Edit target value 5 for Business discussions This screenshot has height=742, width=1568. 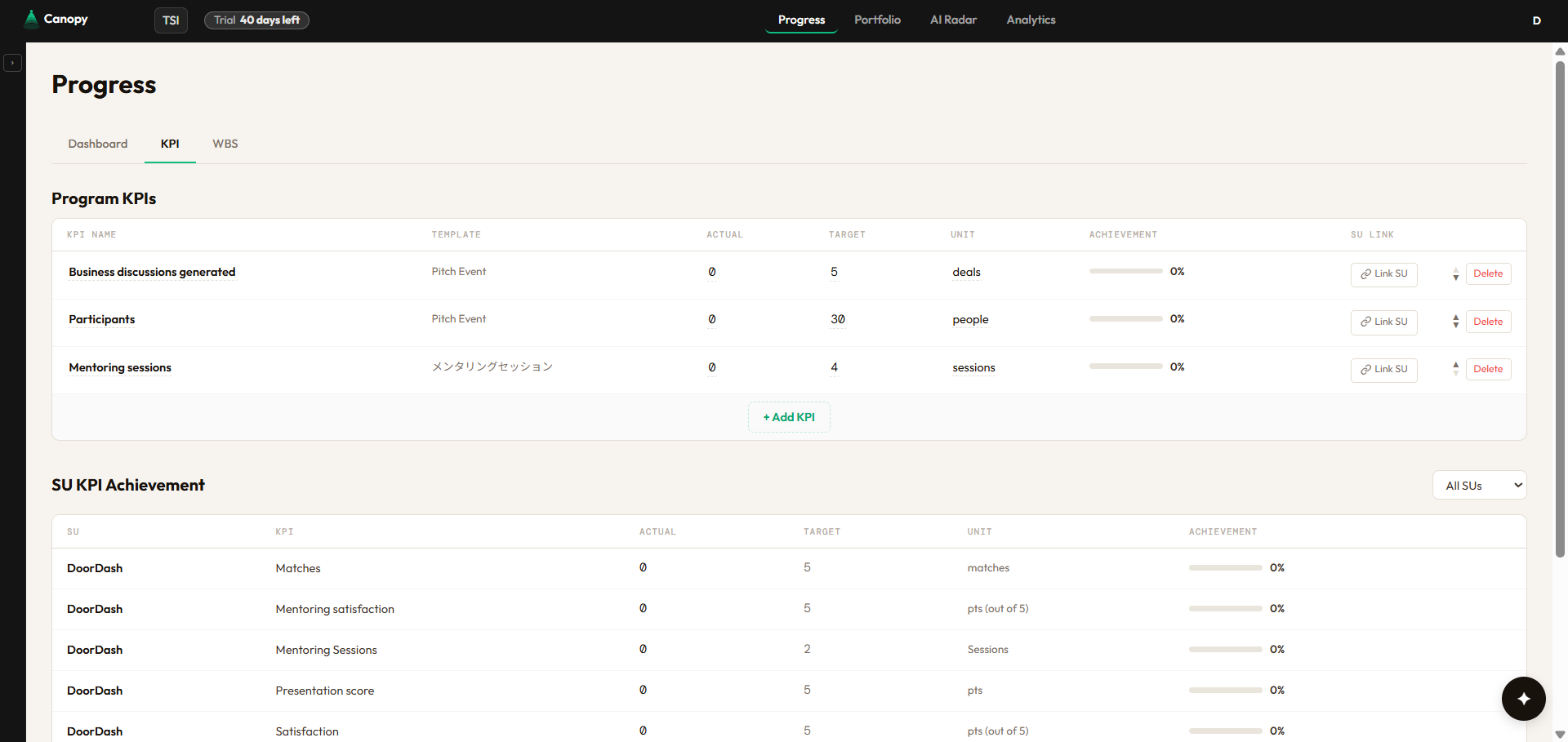click(834, 273)
